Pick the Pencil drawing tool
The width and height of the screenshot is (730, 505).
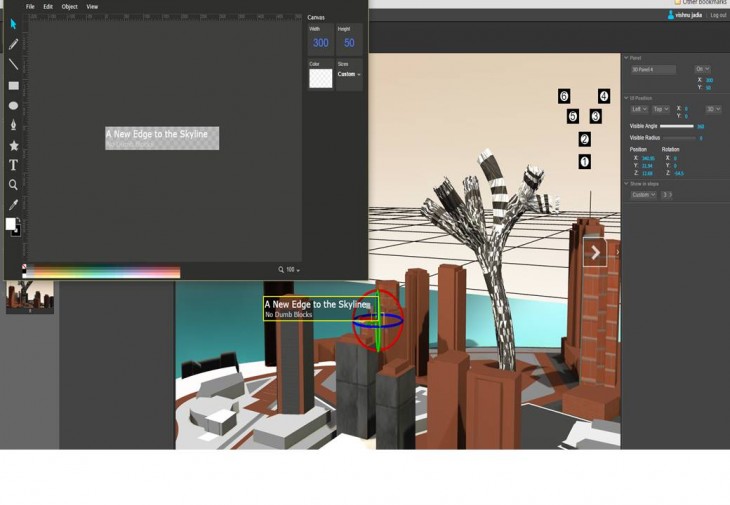click(x=13, y=44)
